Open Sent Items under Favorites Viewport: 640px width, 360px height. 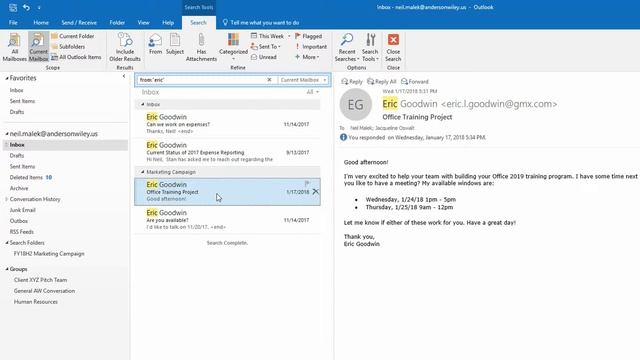click(22, 101)
